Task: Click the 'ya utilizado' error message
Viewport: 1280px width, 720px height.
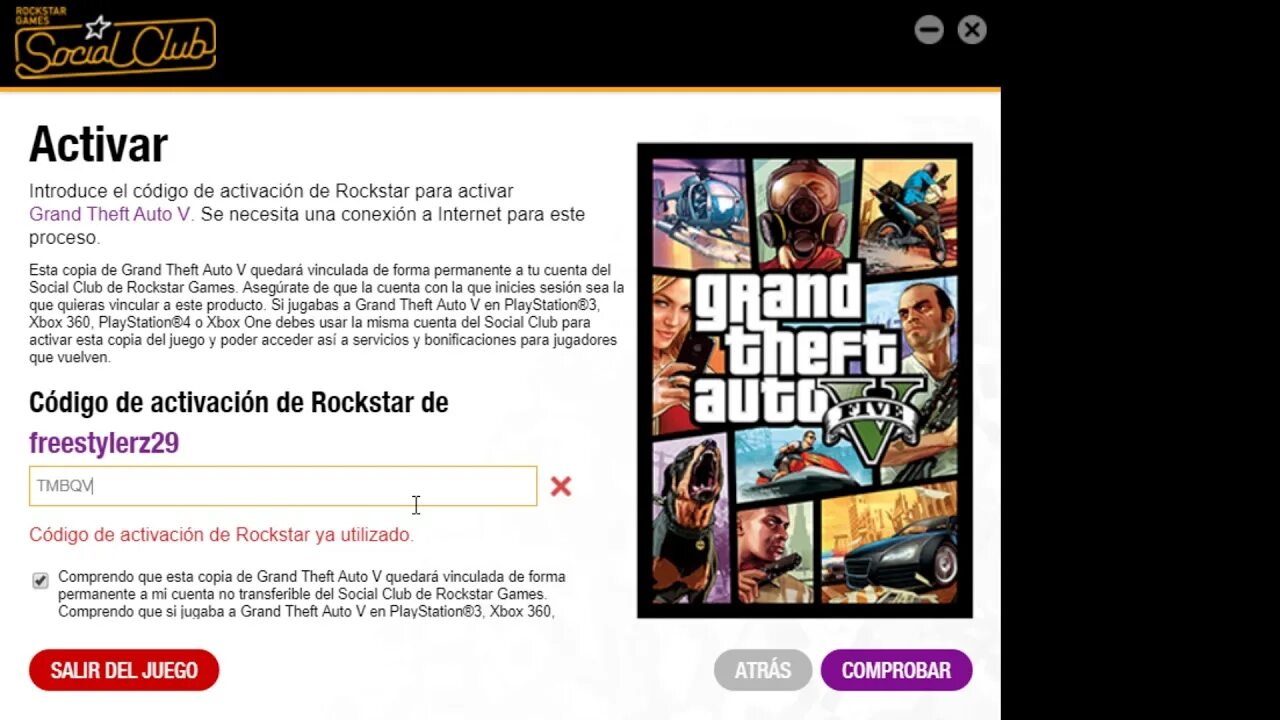Action: (x=221, y=535)
